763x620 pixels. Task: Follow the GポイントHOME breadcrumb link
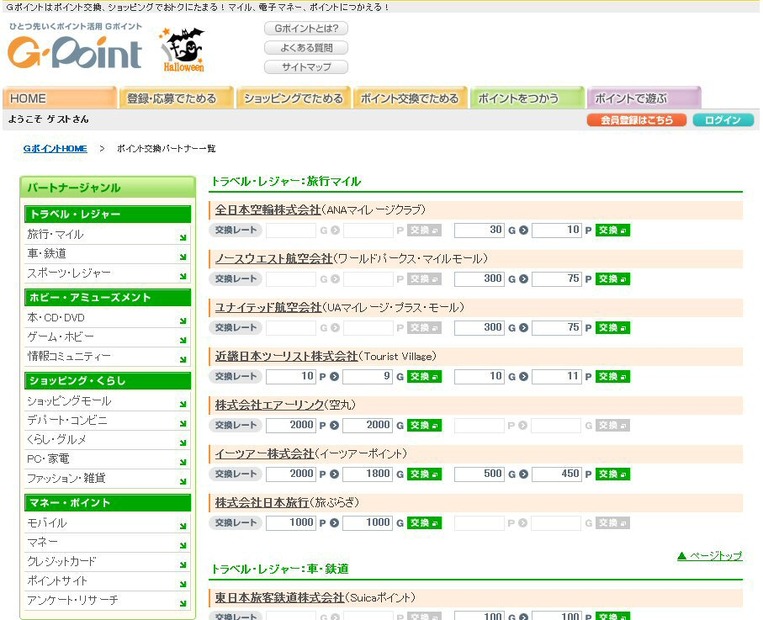pos(55,148)
